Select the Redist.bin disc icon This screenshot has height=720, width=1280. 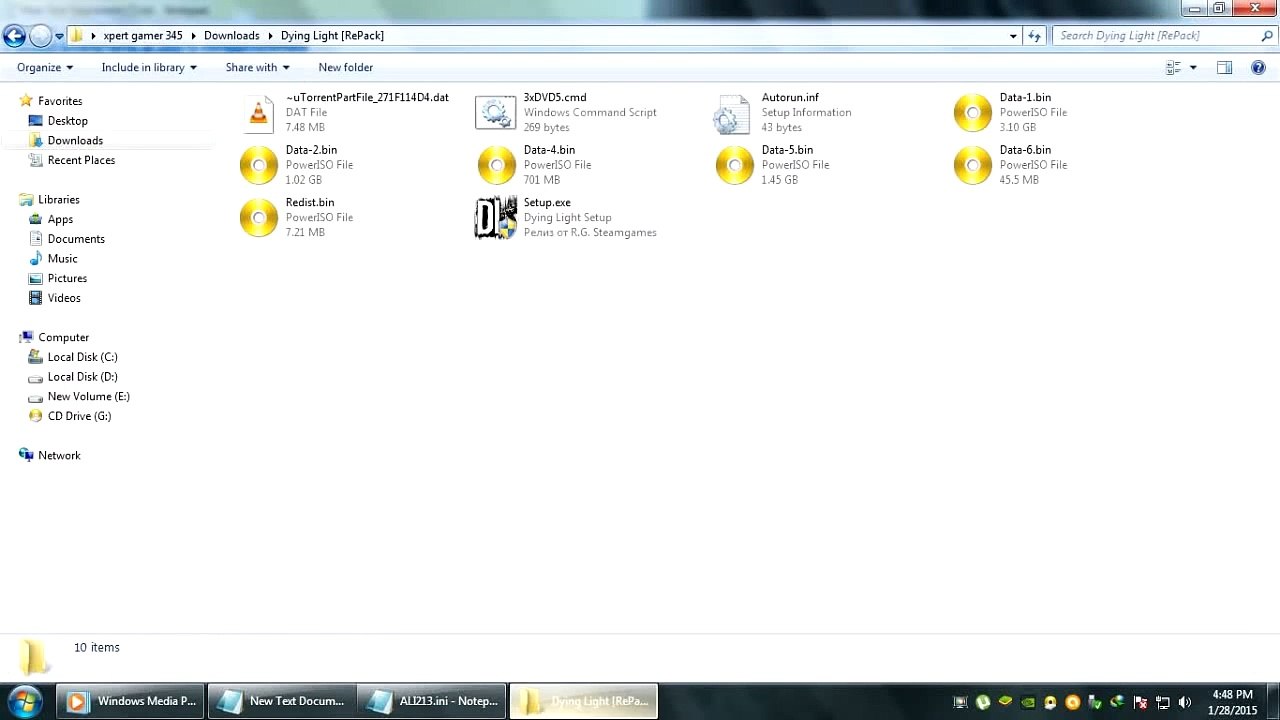click(x=259, y=217)
